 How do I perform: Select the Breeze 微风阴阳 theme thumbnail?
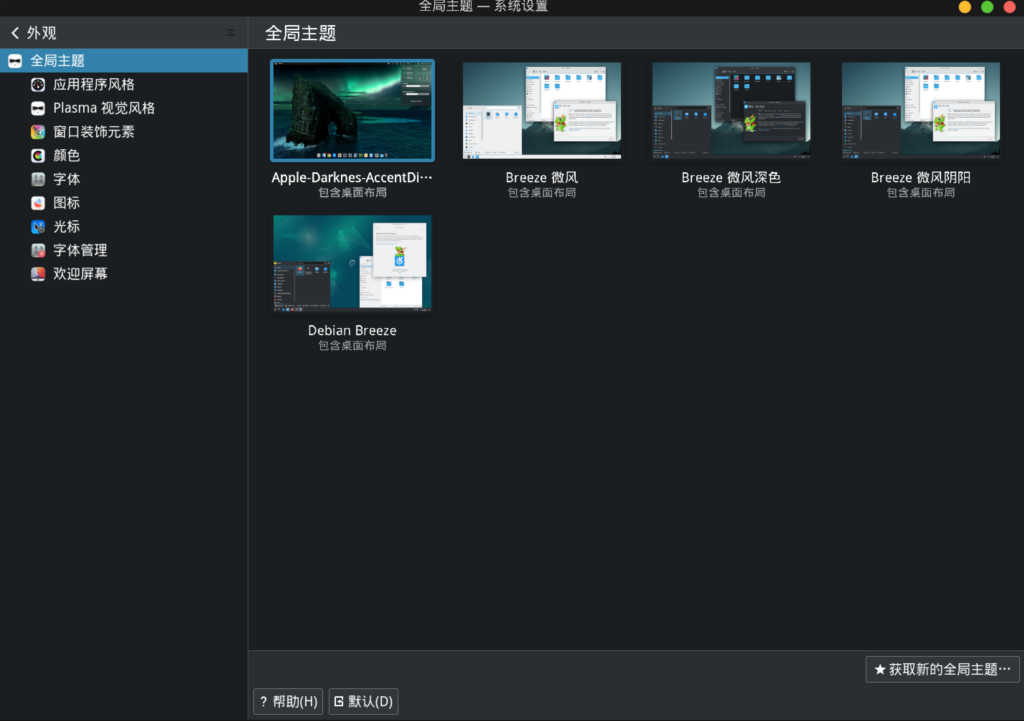920,110
